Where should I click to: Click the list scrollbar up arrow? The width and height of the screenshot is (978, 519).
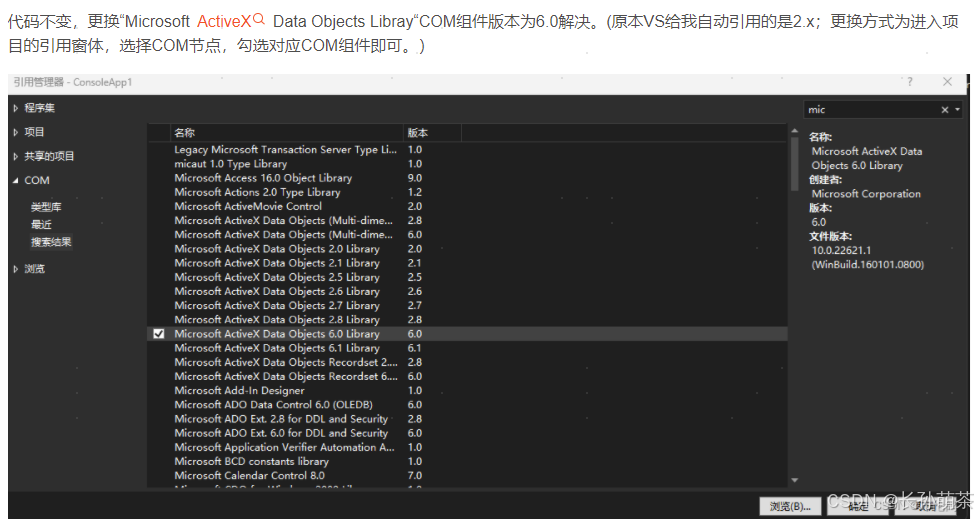(795, 131)
